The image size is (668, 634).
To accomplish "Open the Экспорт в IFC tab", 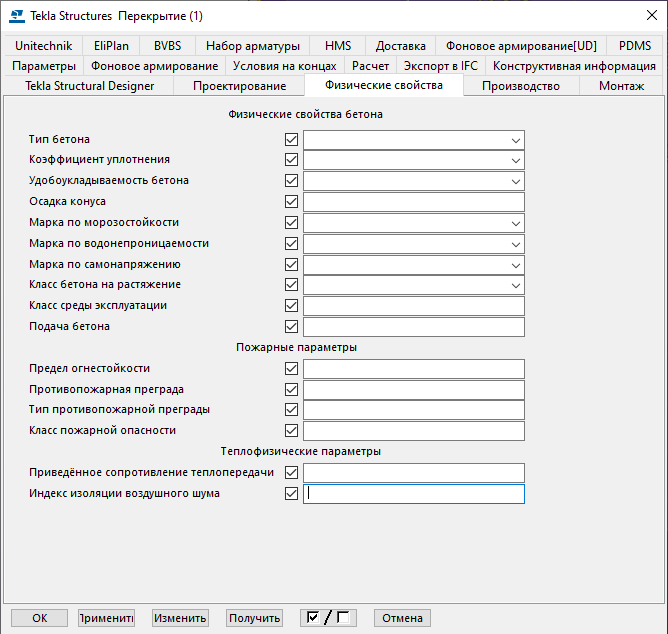I will point(441,66).
